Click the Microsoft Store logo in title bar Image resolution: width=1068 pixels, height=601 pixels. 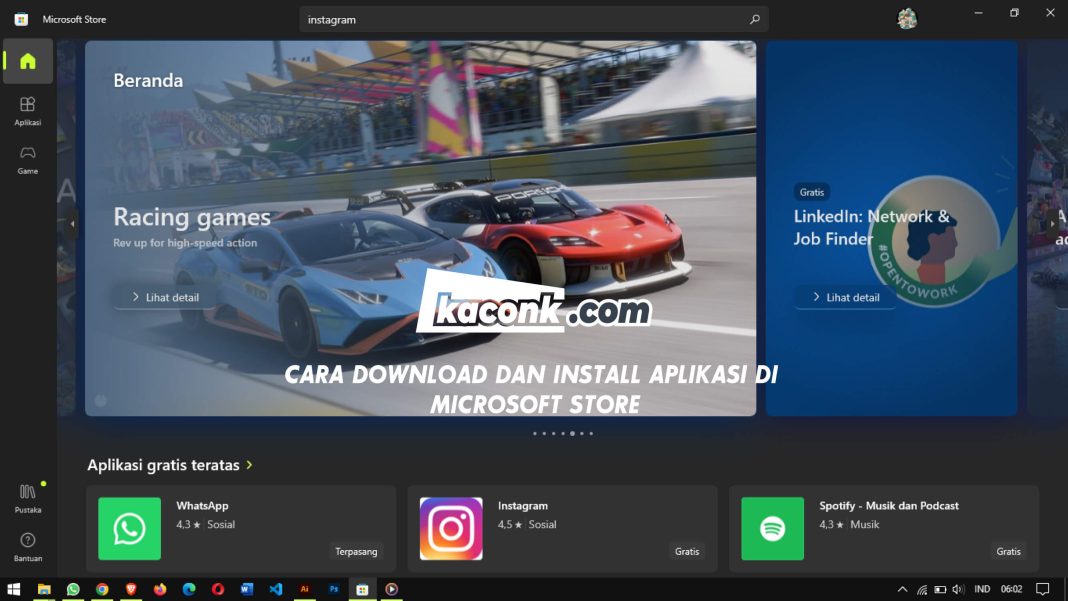[x=21, y=19]
